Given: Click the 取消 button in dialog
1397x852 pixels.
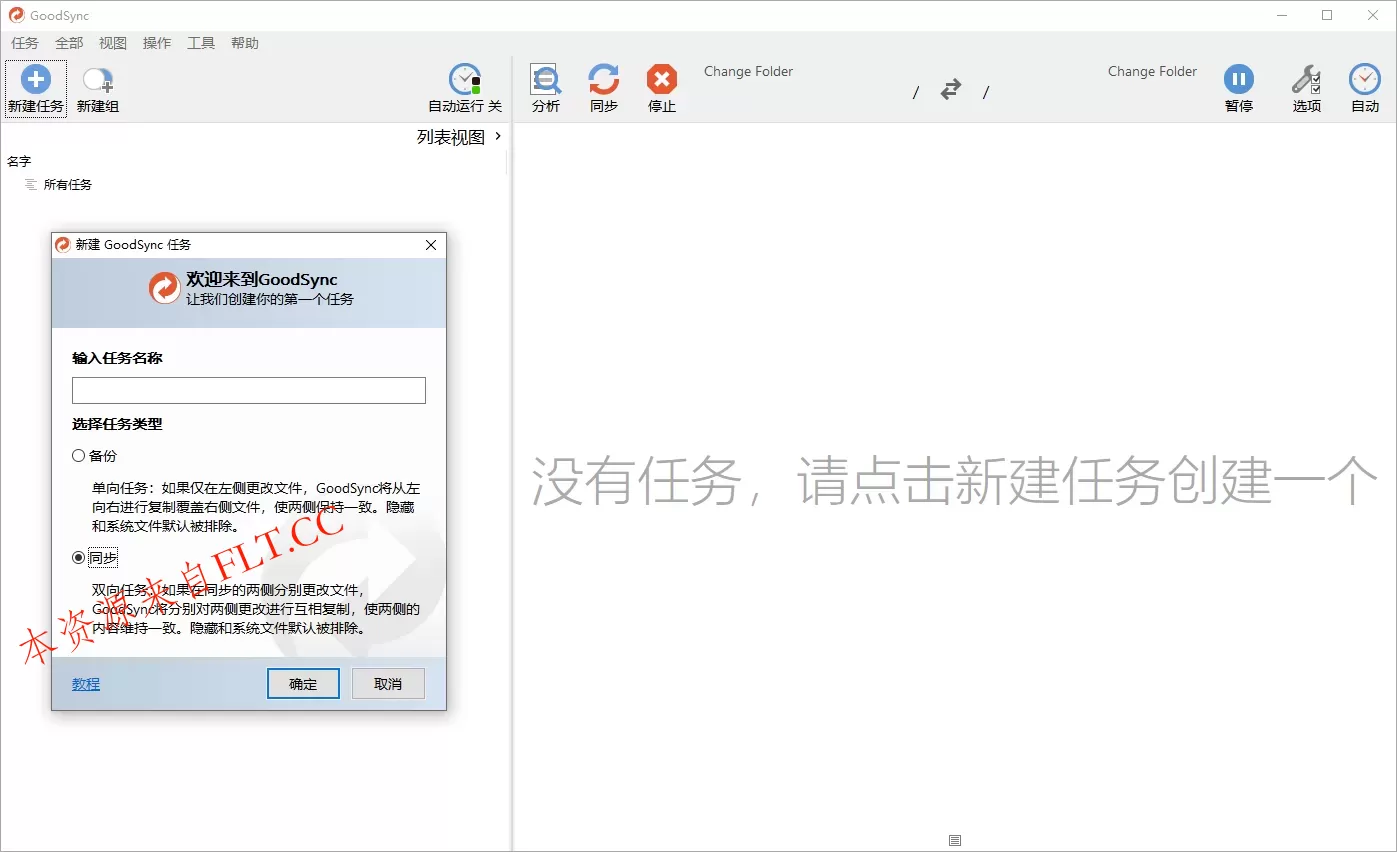Looking at the screenshot, I should coord(388,684).
